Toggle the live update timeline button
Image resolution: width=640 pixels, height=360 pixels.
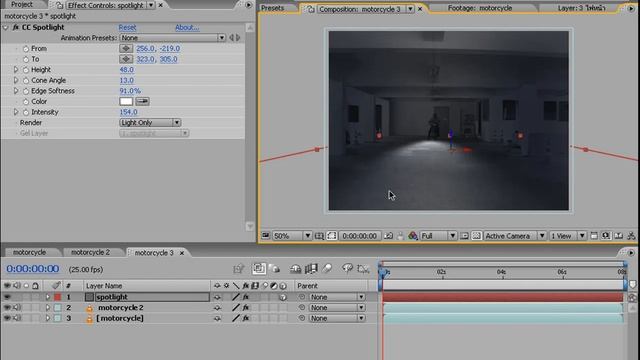[258, 268]
